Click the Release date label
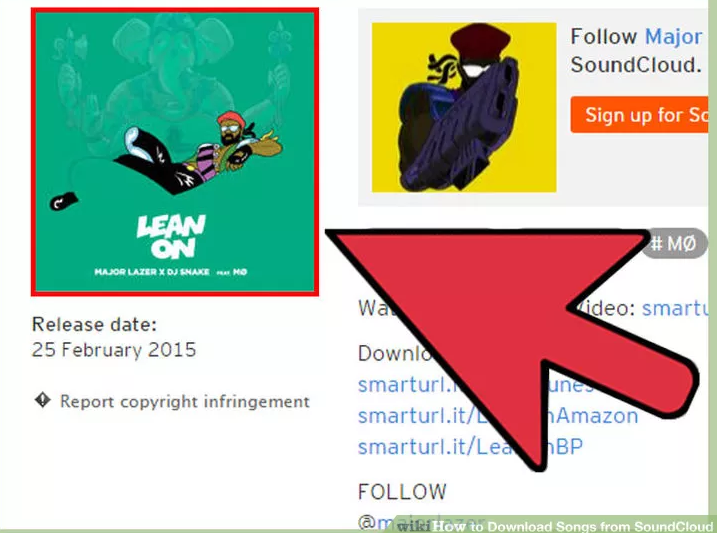 [94, 325]
